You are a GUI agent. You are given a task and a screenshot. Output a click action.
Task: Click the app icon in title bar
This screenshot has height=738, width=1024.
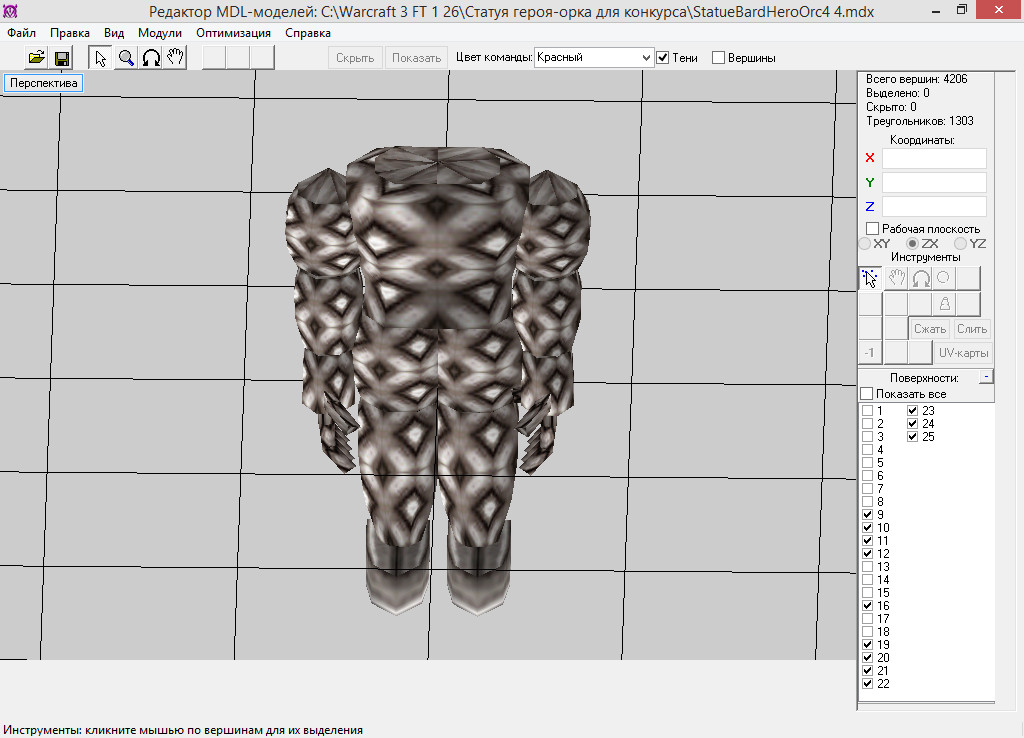click(x=10, y=11)
